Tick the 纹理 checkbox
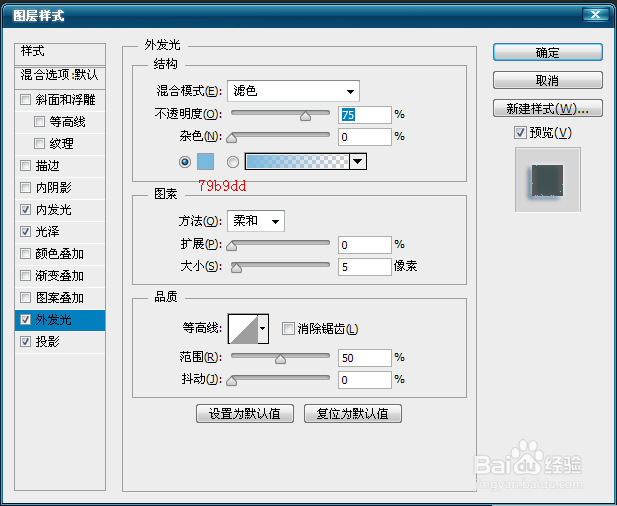 [39, 144]
